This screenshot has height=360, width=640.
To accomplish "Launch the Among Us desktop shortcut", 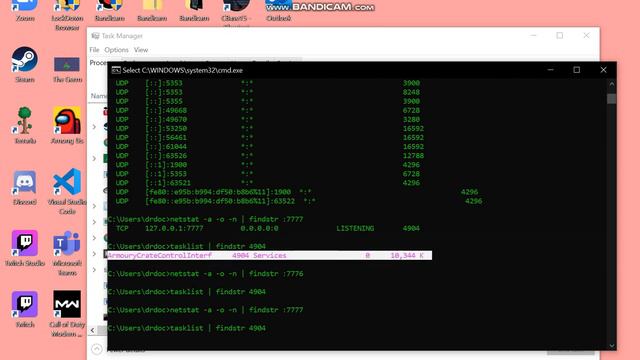I will [x=67, y=126].
